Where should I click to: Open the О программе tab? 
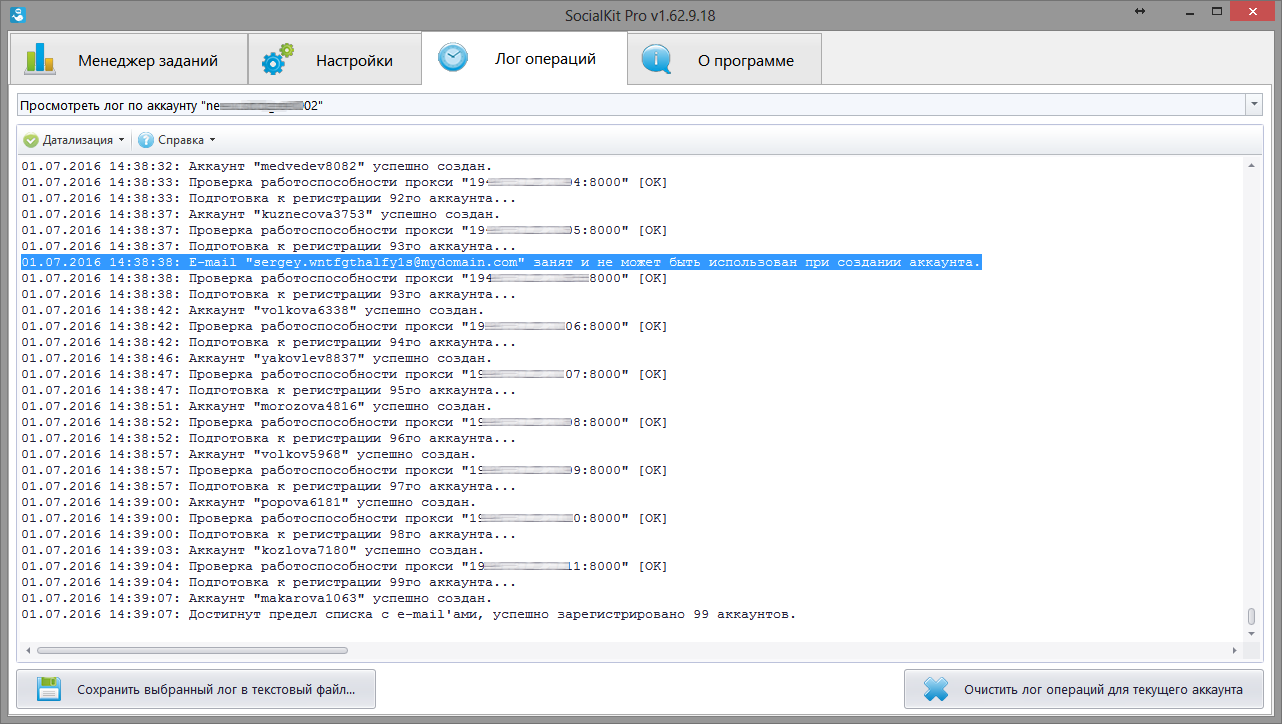[725, 60]
